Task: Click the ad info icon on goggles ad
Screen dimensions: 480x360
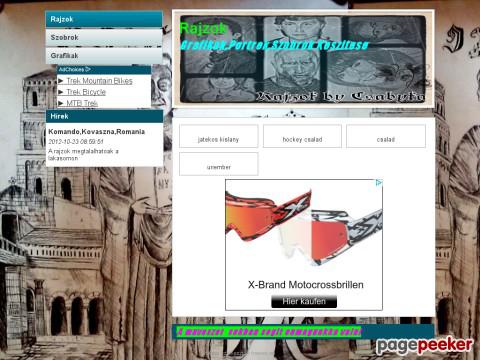Action: (379, 183)
